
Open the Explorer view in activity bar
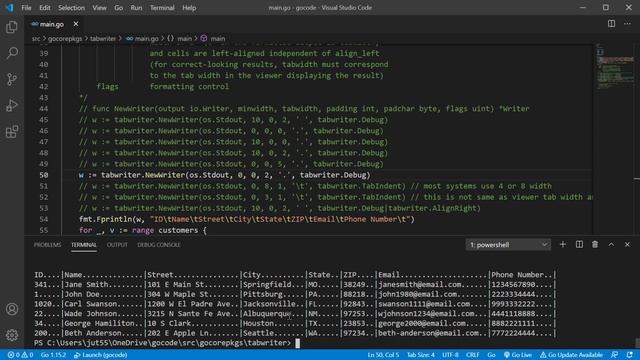12,27
